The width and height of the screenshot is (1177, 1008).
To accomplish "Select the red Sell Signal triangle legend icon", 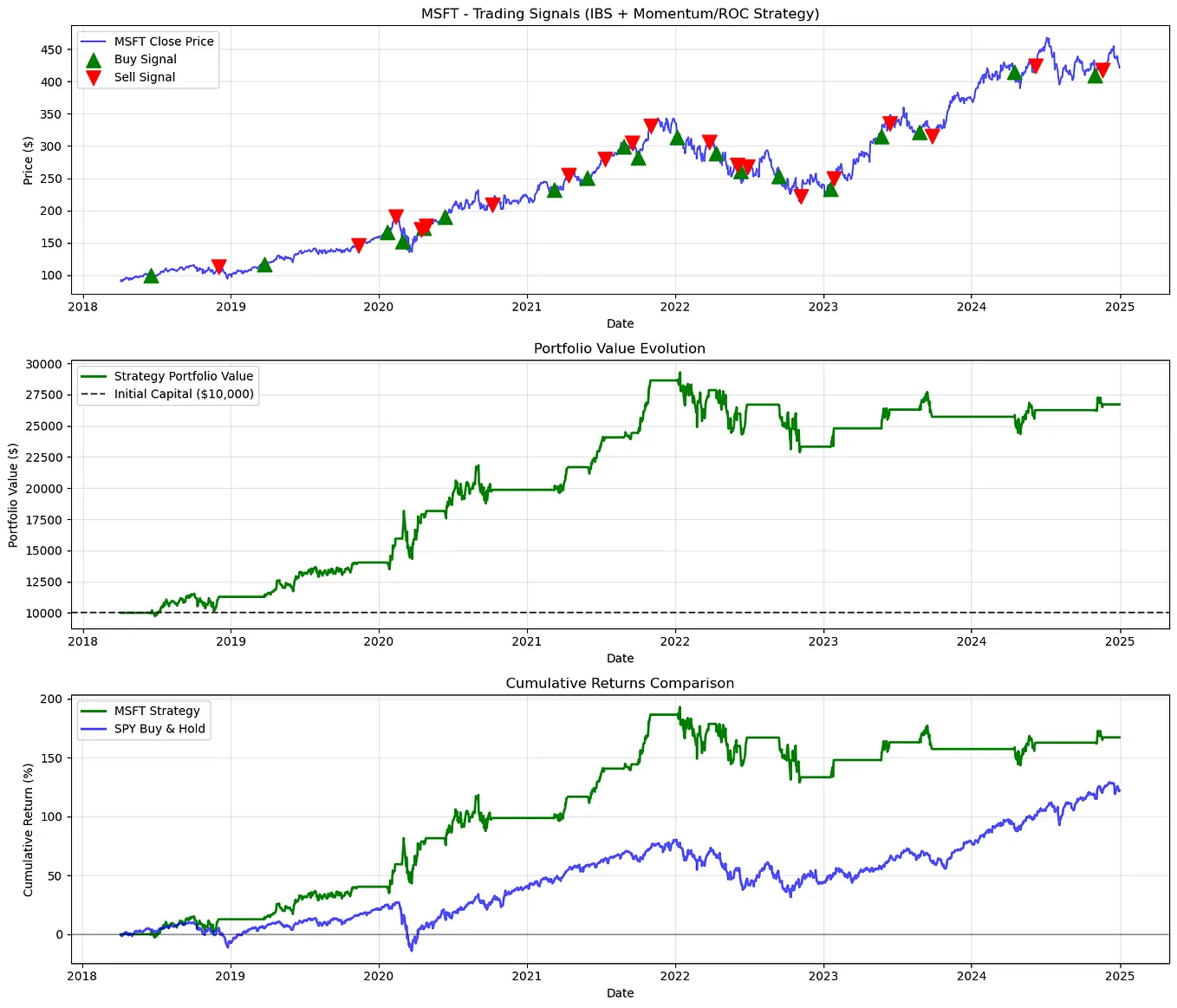I will [x=94, y=77].
